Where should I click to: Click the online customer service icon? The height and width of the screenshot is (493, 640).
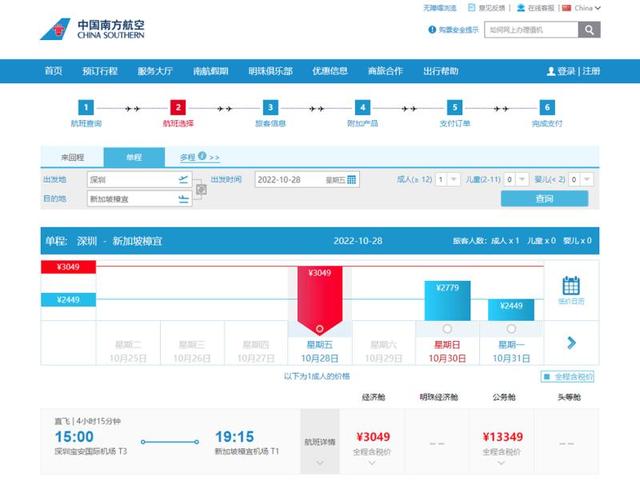click(x=521, y=8)
